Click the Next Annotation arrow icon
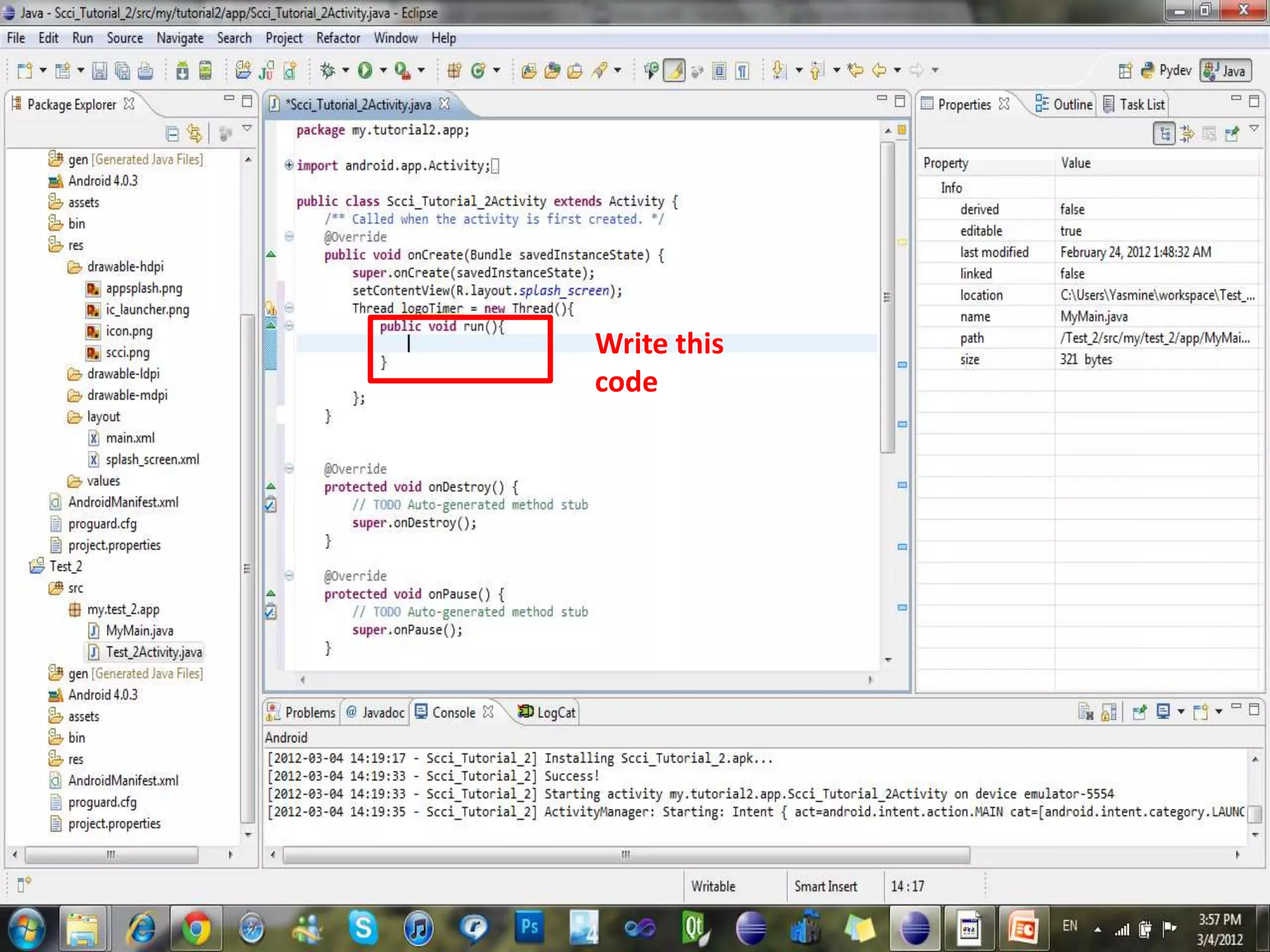This screenshot has width=1270, height=952. pyautogui.click(x=779, y=71)
